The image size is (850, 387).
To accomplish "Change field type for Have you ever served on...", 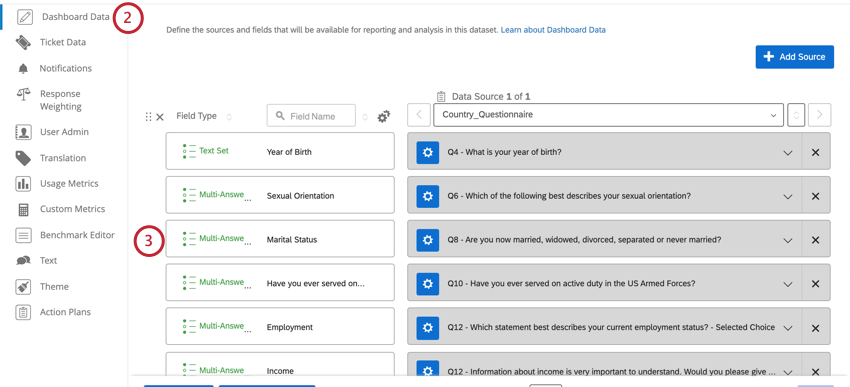I will [217, 283].
